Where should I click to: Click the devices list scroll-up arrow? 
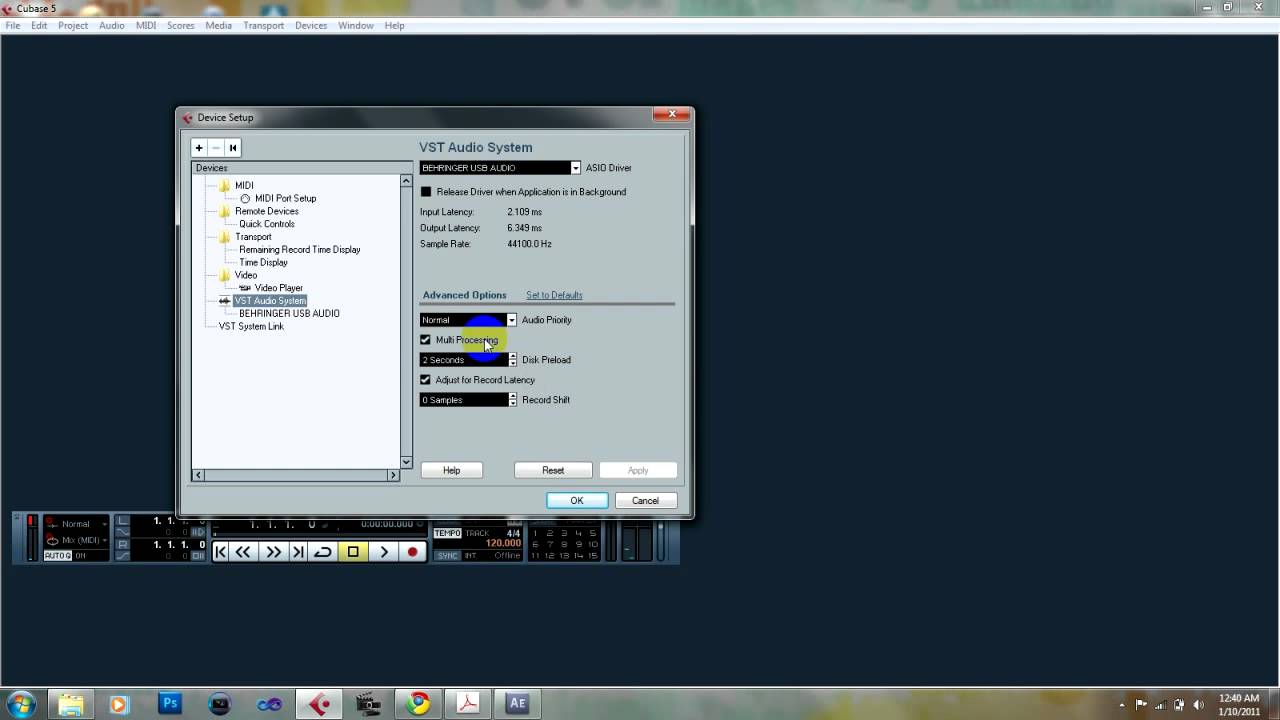pyautogui.click(x=406, y=181)
